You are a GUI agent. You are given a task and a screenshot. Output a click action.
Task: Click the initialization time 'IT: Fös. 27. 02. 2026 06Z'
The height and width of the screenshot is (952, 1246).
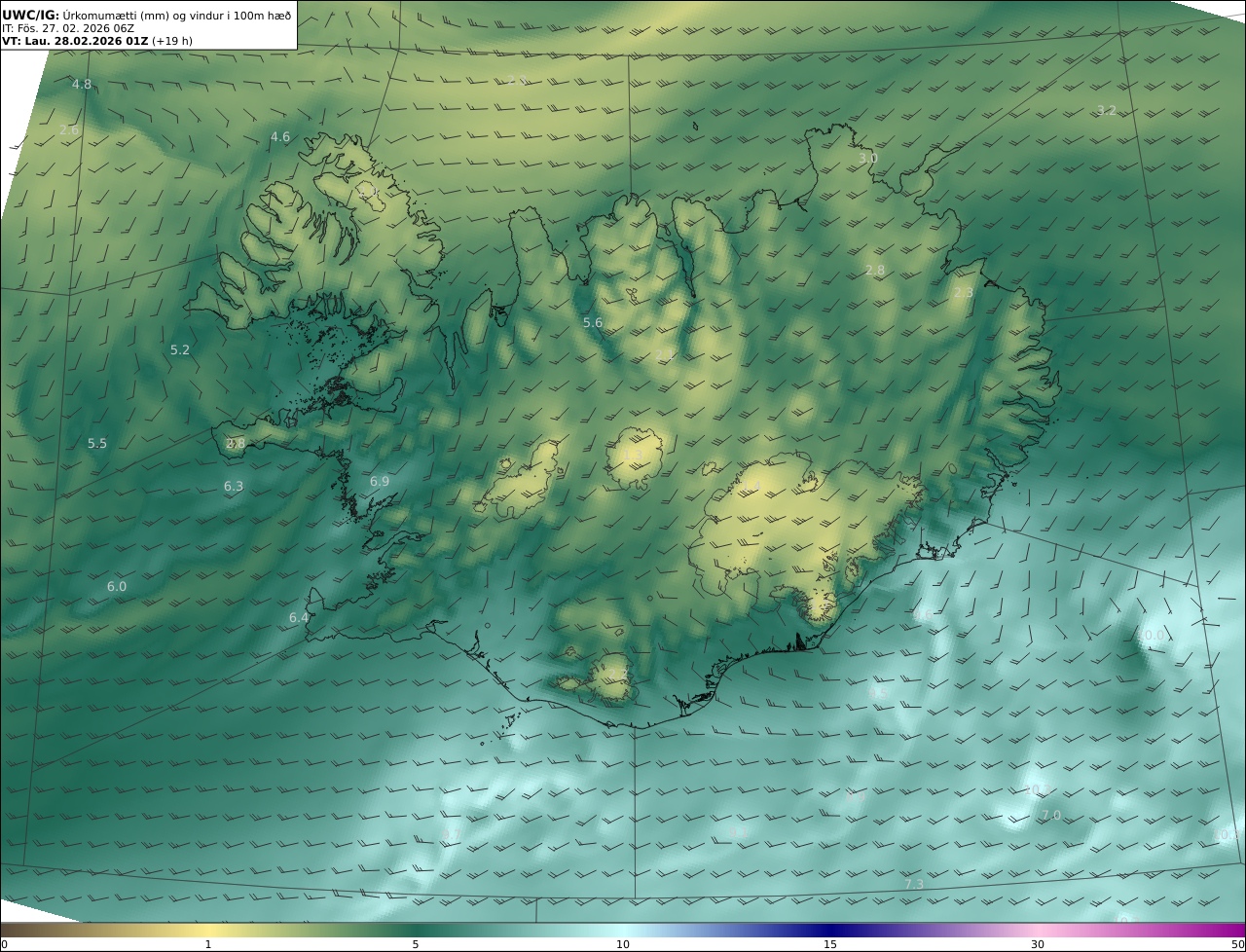68,28
